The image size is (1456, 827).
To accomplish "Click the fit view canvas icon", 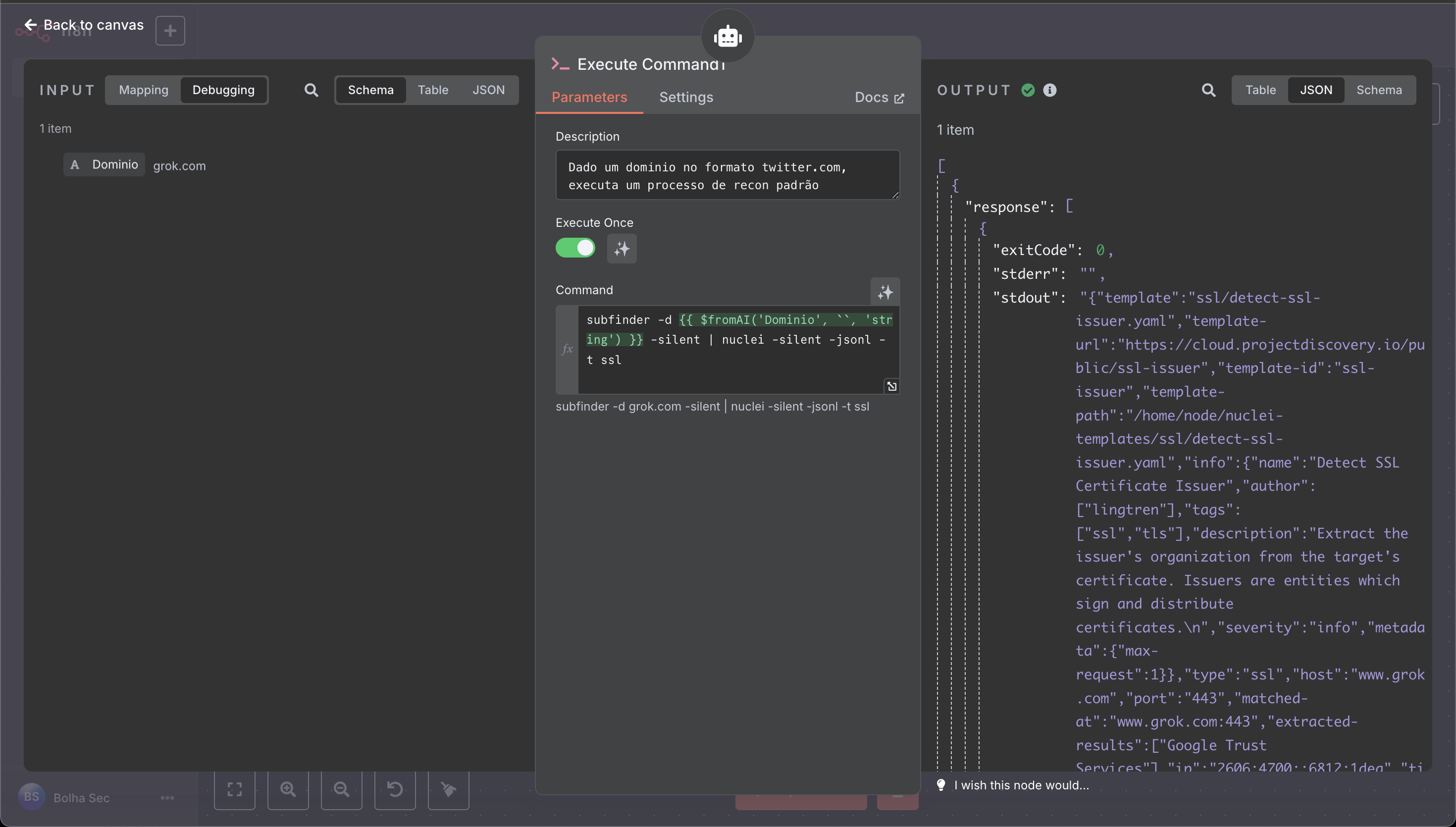I will click(x=235, y=789).
